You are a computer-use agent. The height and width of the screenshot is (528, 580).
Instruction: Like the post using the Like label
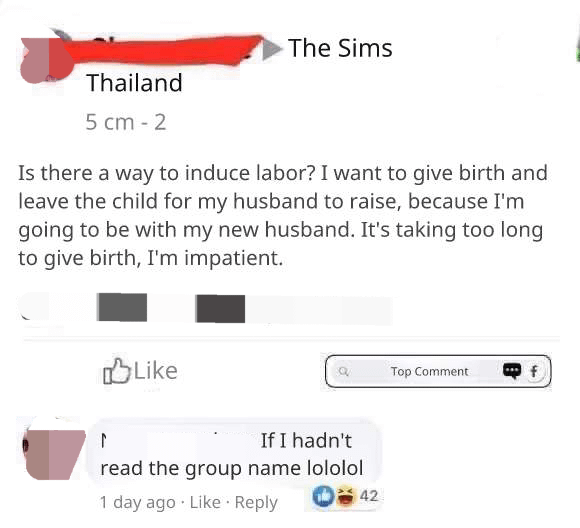click(x=156, y=371)
